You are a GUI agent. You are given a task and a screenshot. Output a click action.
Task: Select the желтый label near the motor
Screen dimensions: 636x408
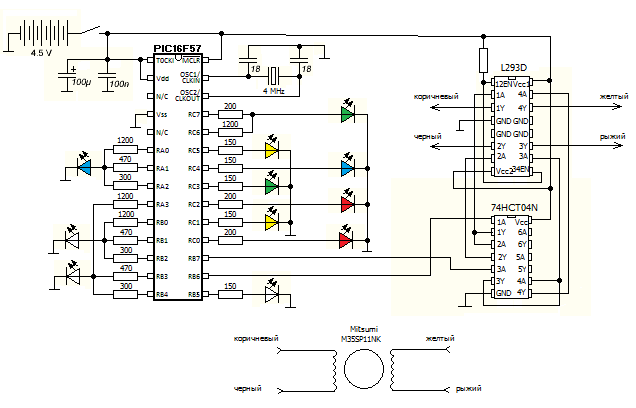[x=440, y=338]
